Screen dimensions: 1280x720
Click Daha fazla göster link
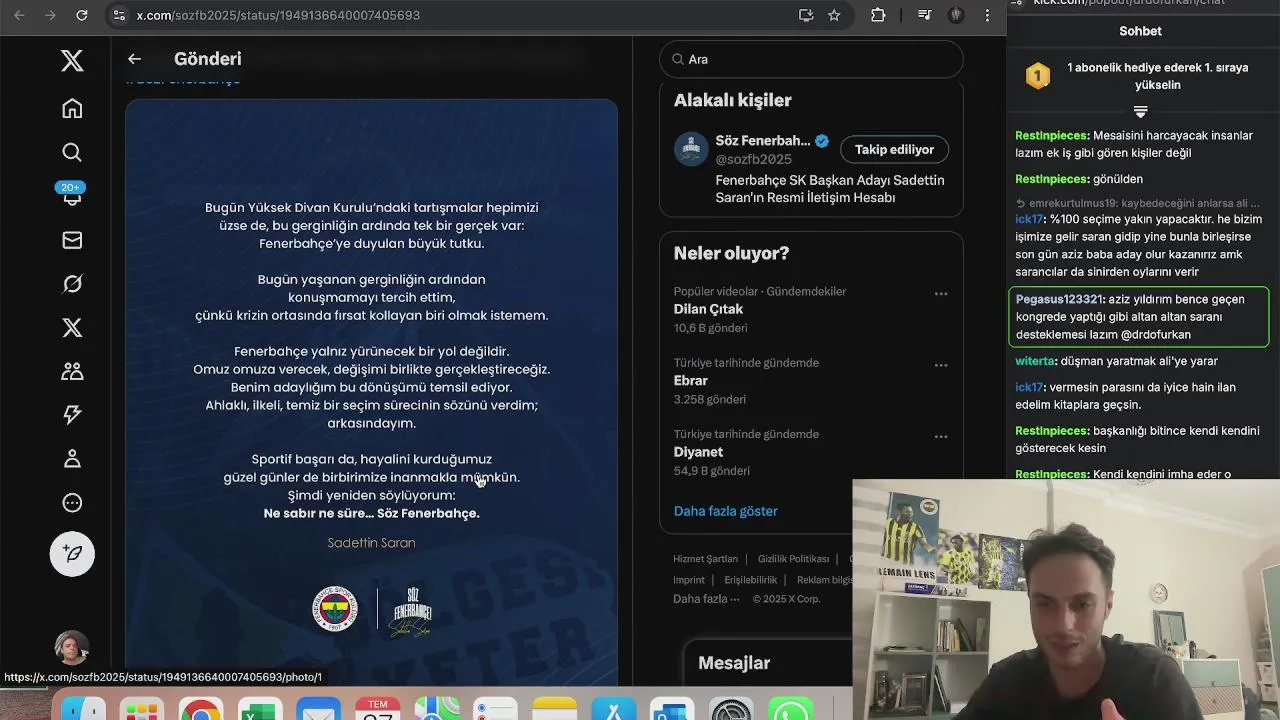pos(725,511)
